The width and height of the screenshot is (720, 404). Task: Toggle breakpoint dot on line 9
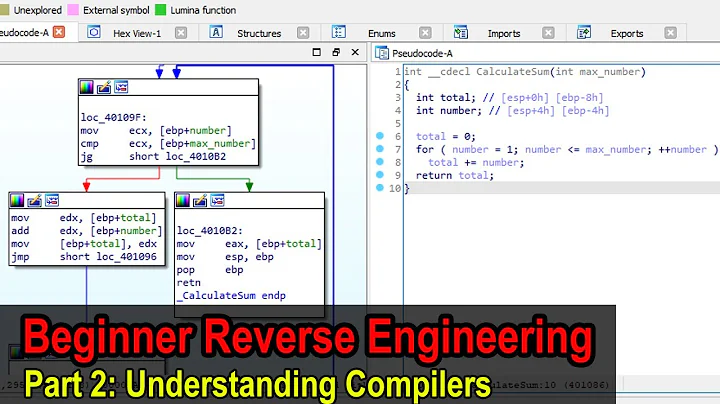[380, 174]
